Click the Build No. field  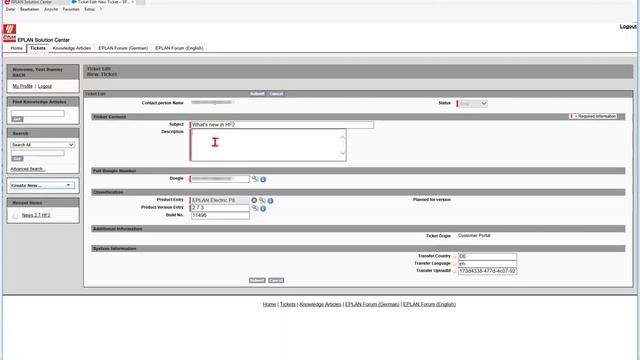point(220,215)
